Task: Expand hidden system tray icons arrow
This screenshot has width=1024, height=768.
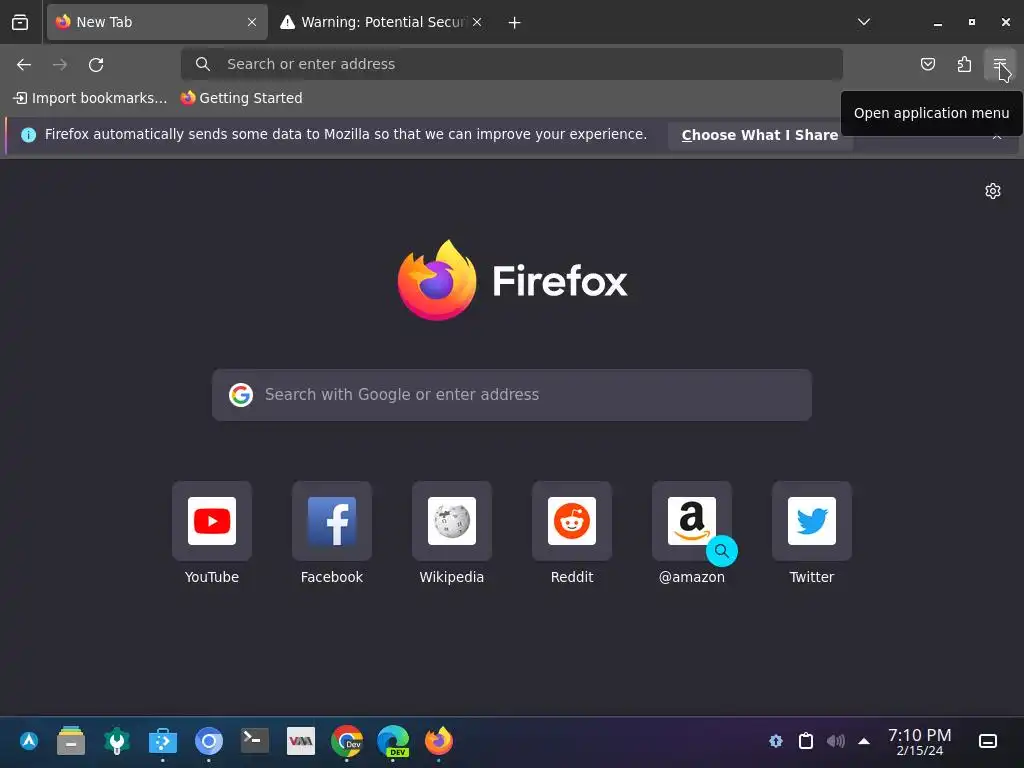Action: pos(863,741)
